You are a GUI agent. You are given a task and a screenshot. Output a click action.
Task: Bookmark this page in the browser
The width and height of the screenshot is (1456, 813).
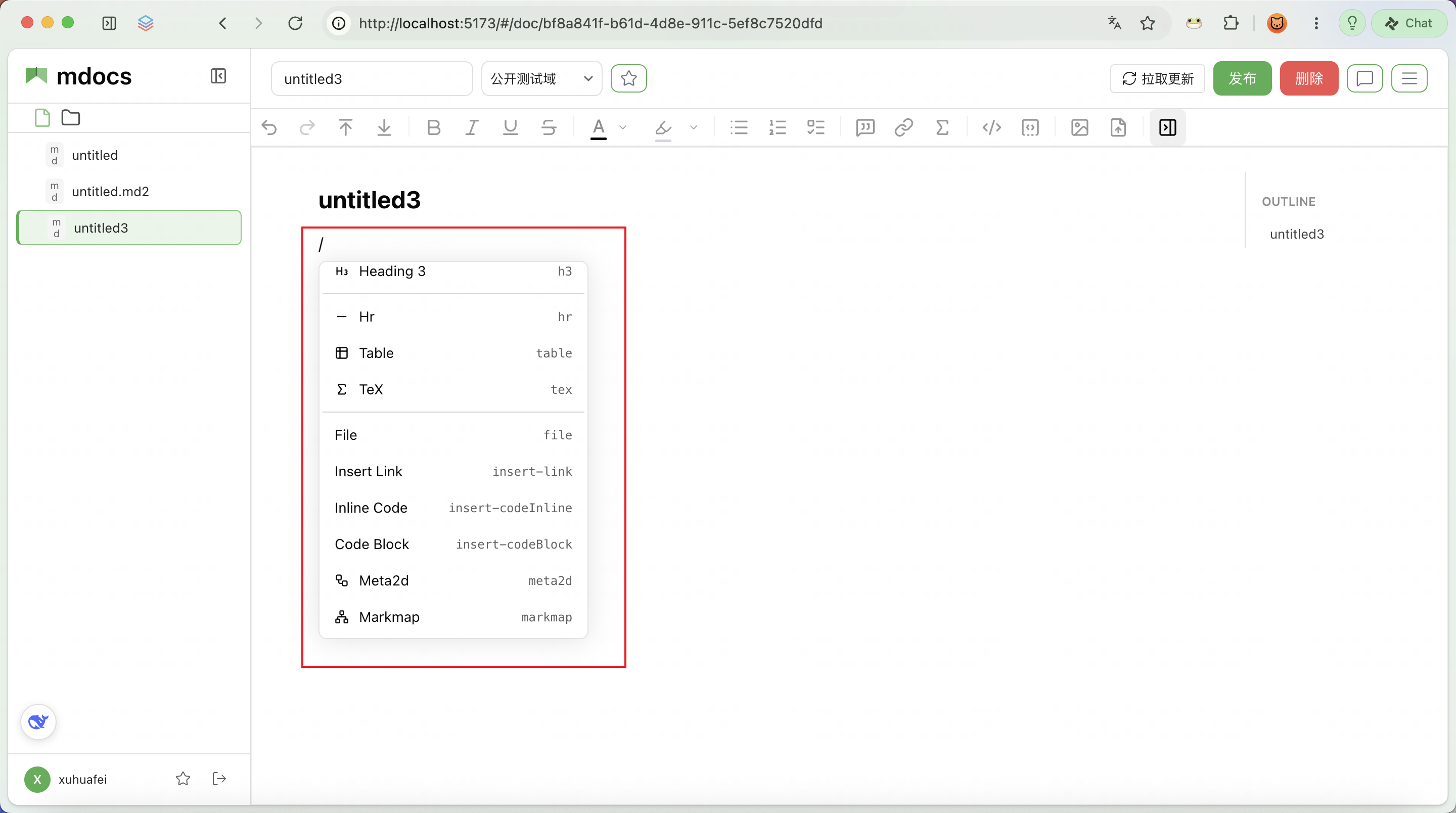tap(1148, 23)
